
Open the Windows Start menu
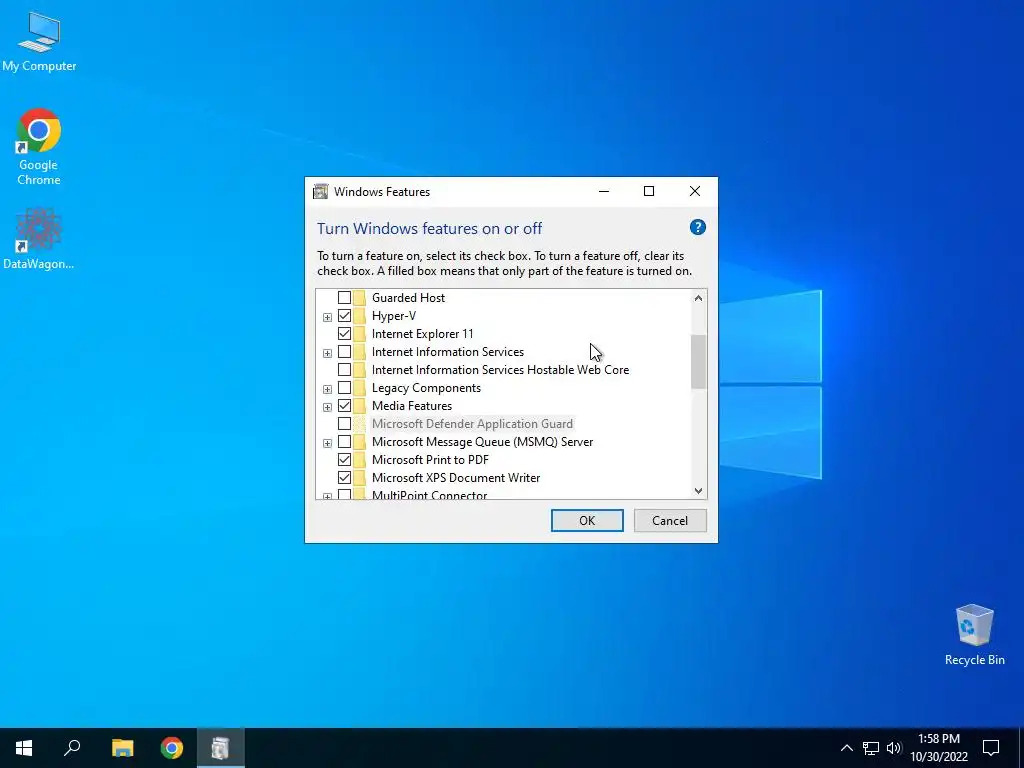[x=24, y=748]
